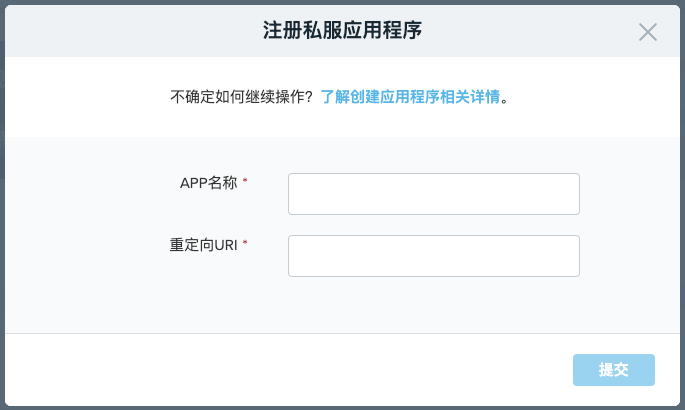The height and width of the screenshot is (410, 685).
Task: Click the light blue button in dialog footer
Action: [x=613, y=370]
